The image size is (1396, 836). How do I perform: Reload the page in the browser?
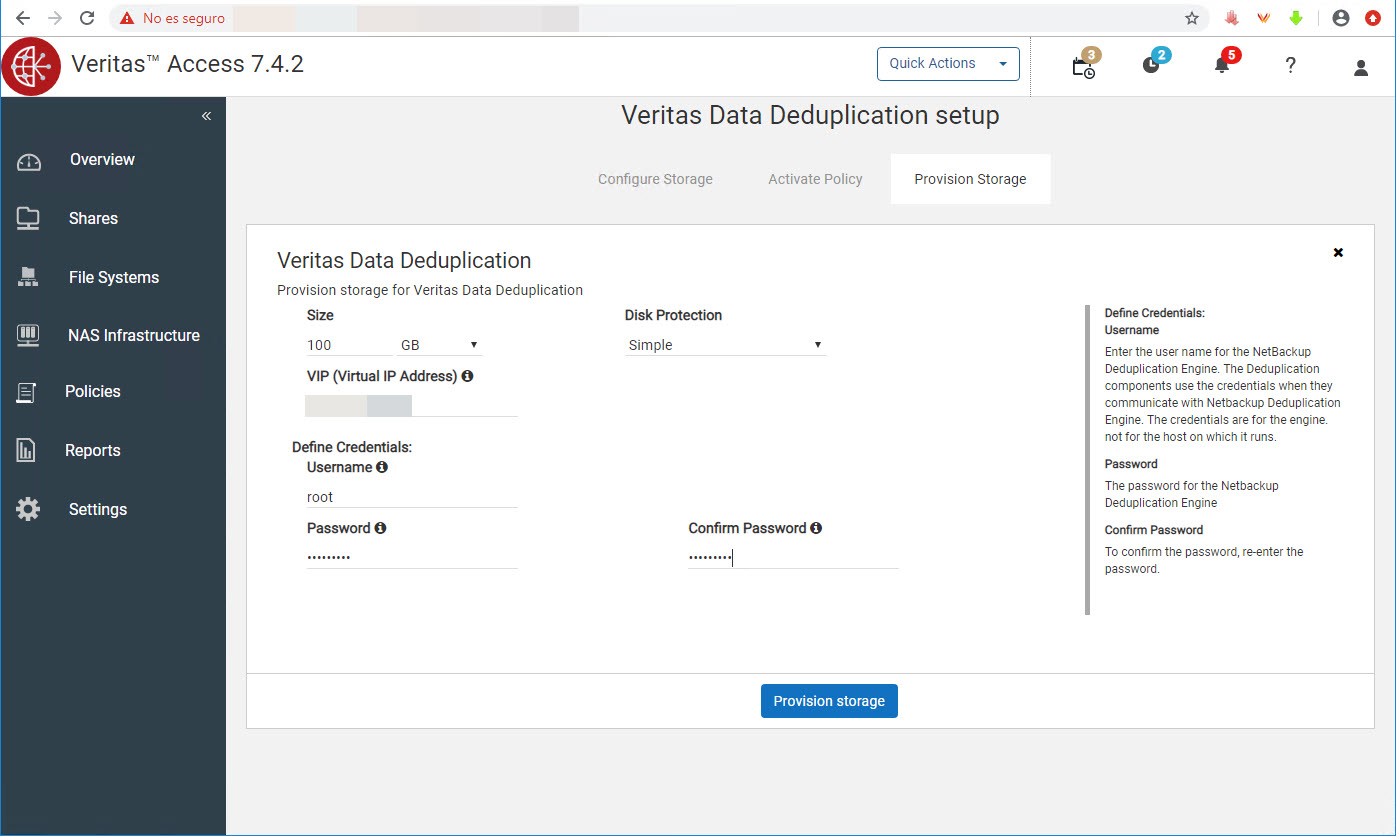click(x=87, y=18)
